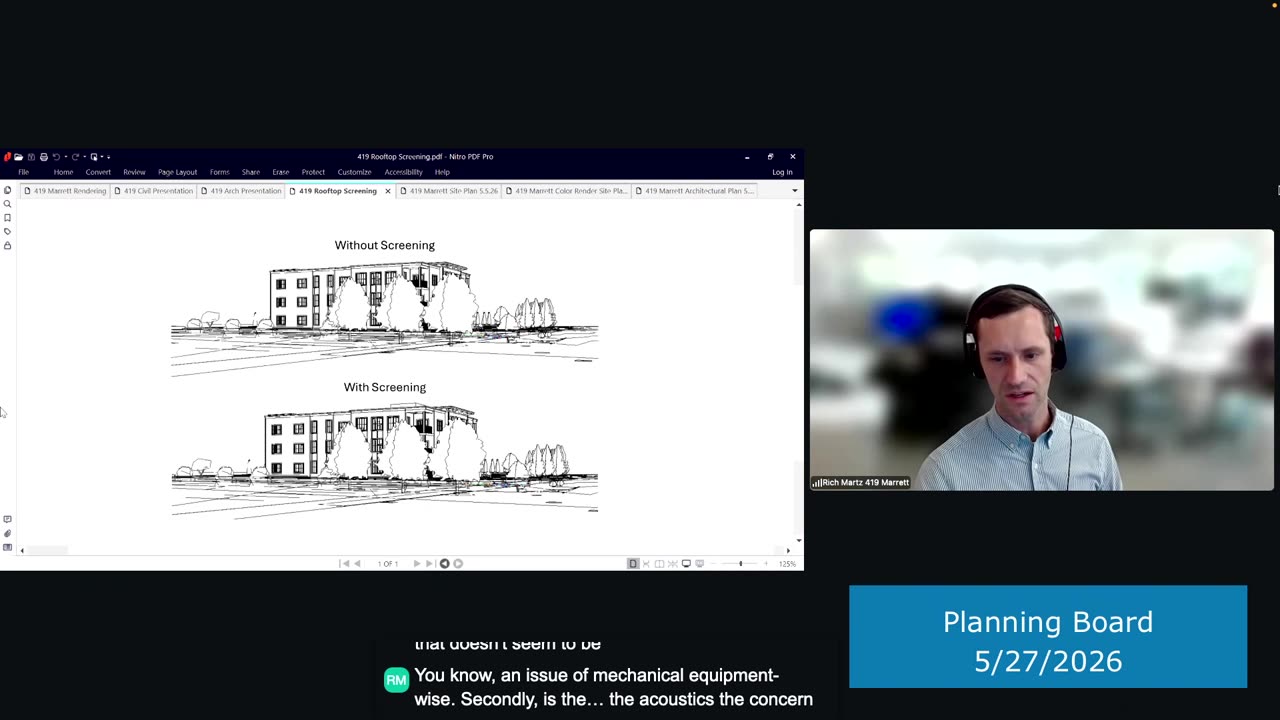Switch to the Share ribbon tab
This screenshot has width=1280, height=720.
coord(251,172)
